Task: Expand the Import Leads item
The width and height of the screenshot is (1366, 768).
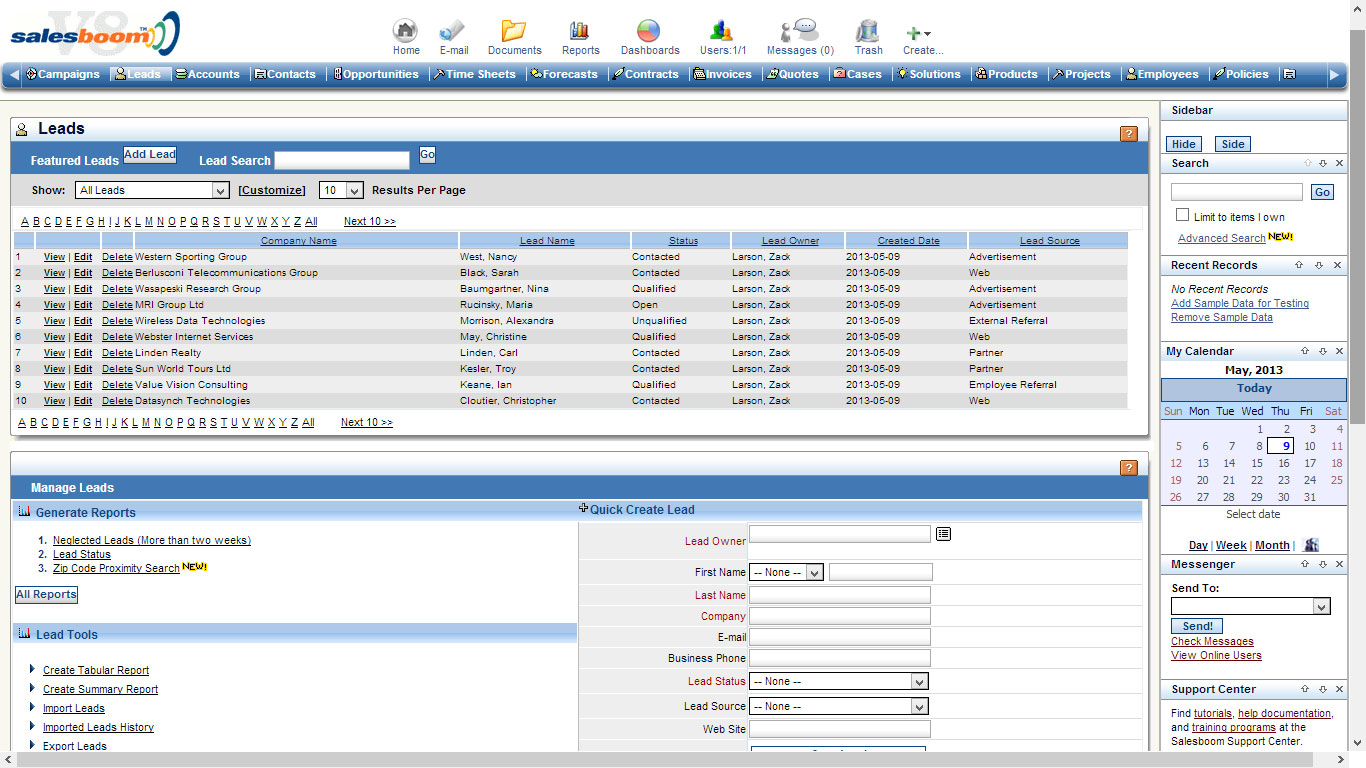Action: pyautogui.click(x=32, y=707)
